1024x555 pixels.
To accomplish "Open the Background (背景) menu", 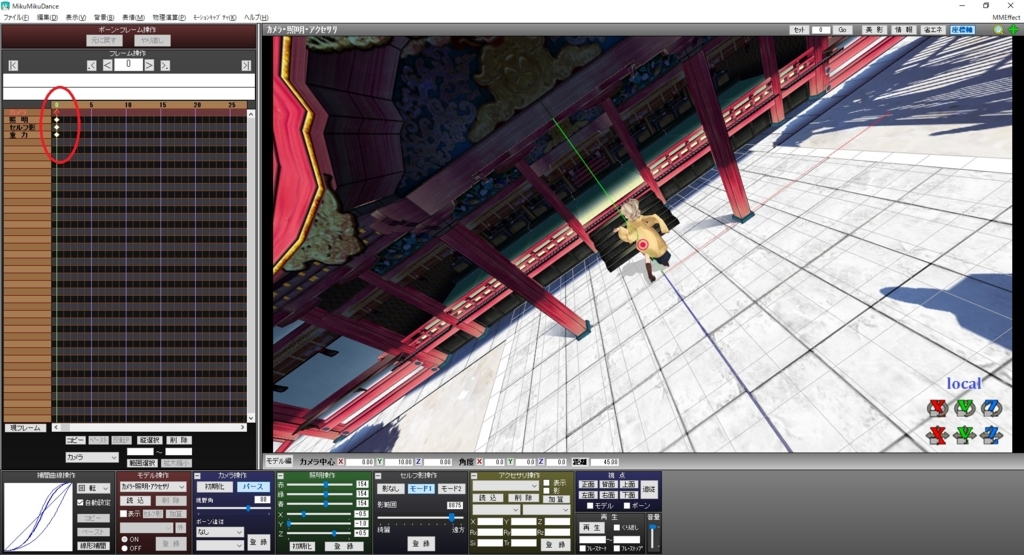I will pos(104,18).
